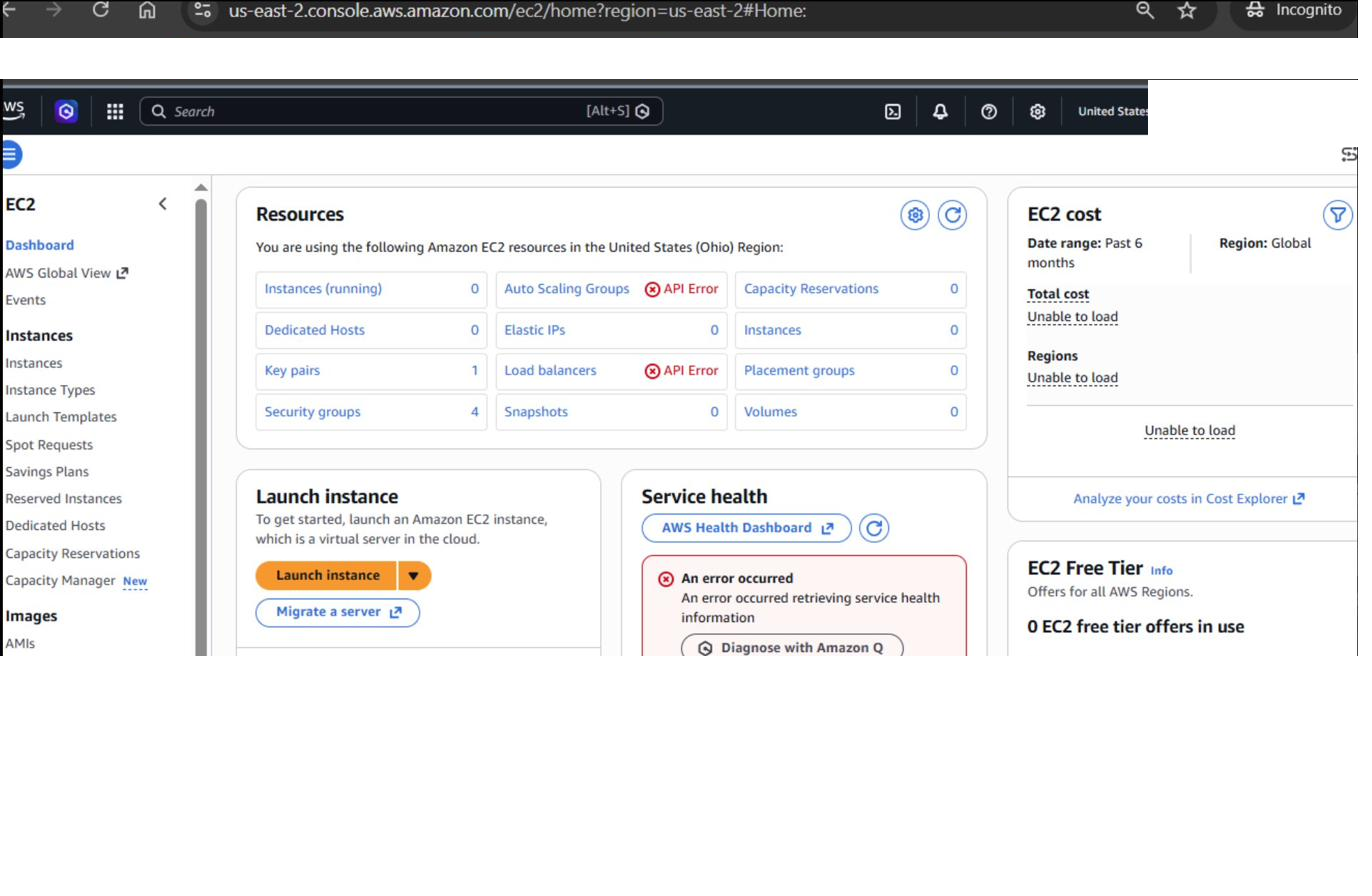
Task: Open Reserved Instances in the sidebar
Action: [64, 499]
